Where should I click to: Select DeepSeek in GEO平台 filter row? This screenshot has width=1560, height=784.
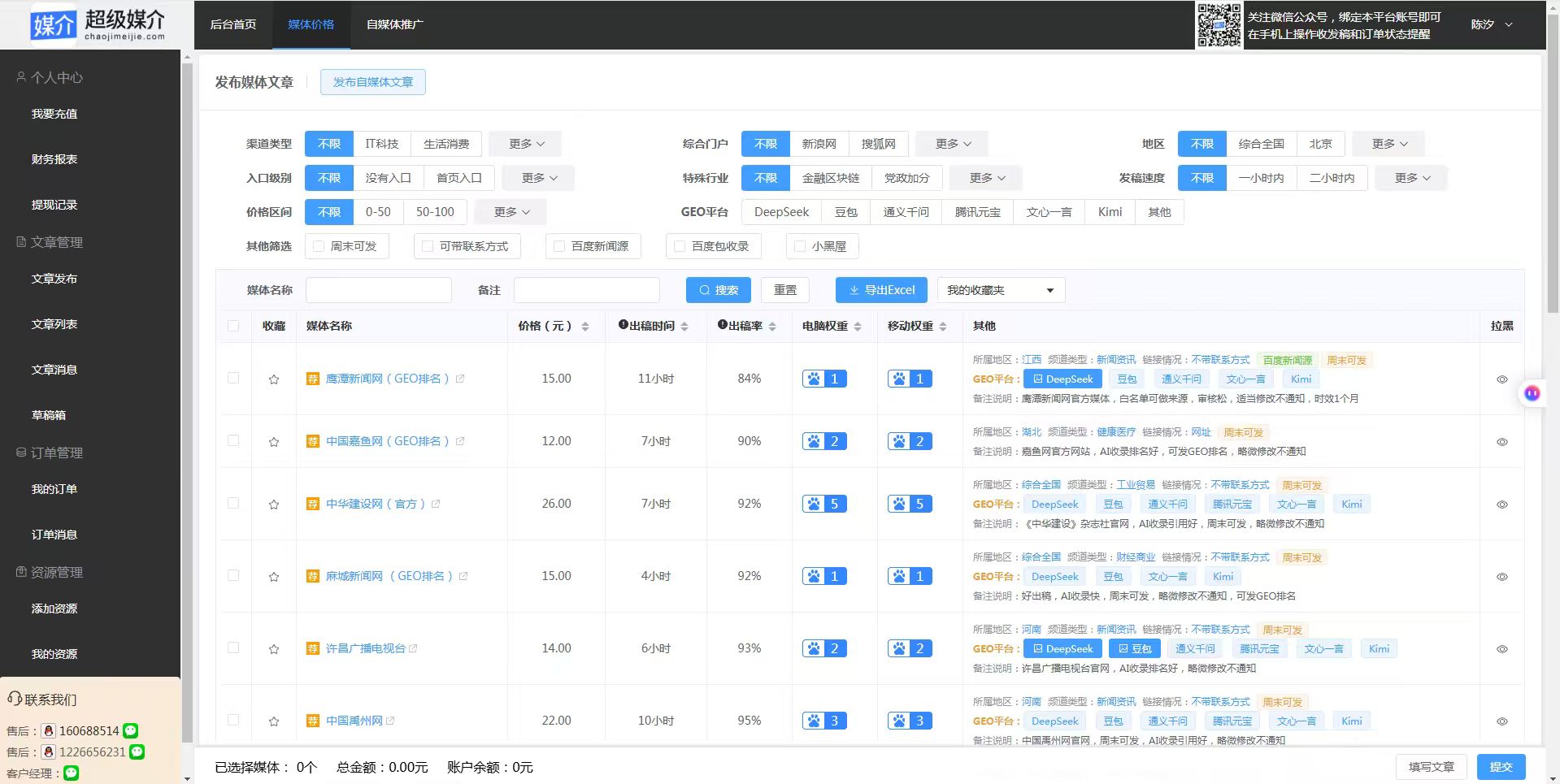(781, 212)
